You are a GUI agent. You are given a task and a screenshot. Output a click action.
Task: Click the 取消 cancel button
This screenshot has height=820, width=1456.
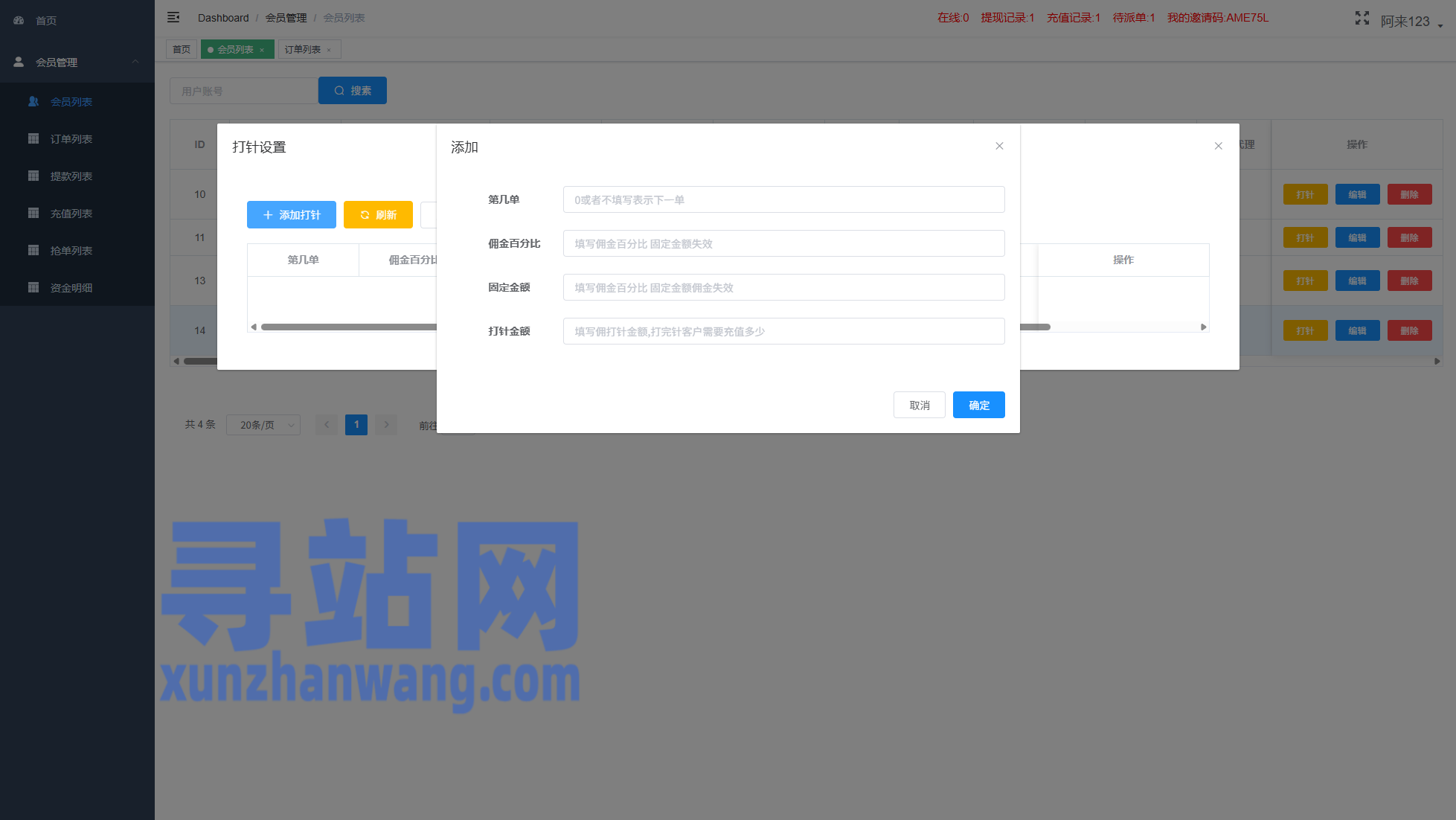click(919, 405)
